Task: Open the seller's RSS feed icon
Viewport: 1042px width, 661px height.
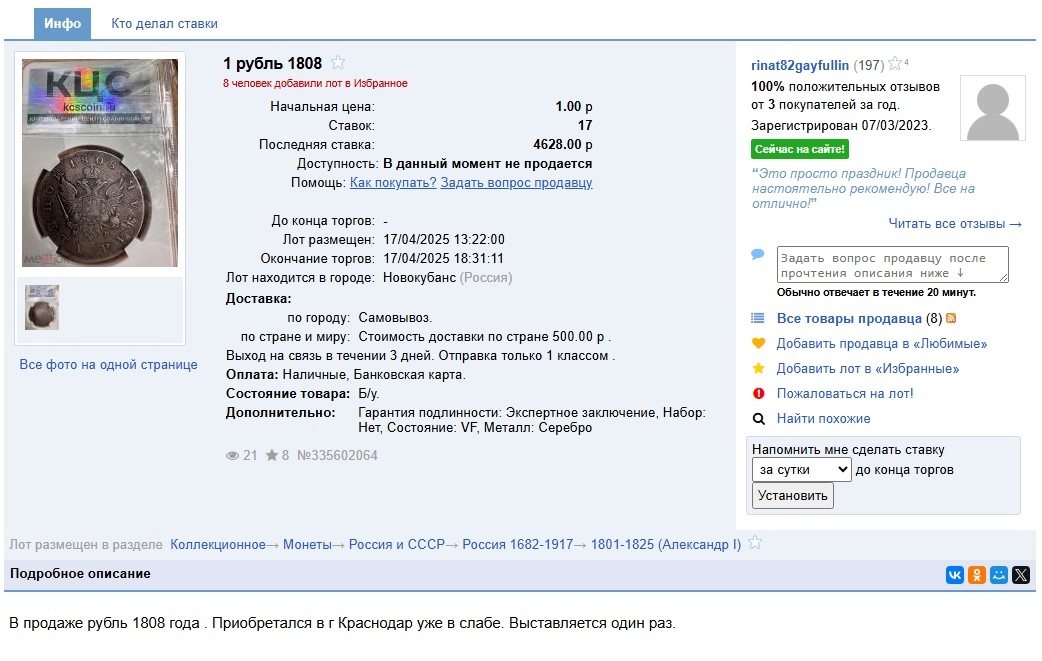Action: (x=951, y=319)
